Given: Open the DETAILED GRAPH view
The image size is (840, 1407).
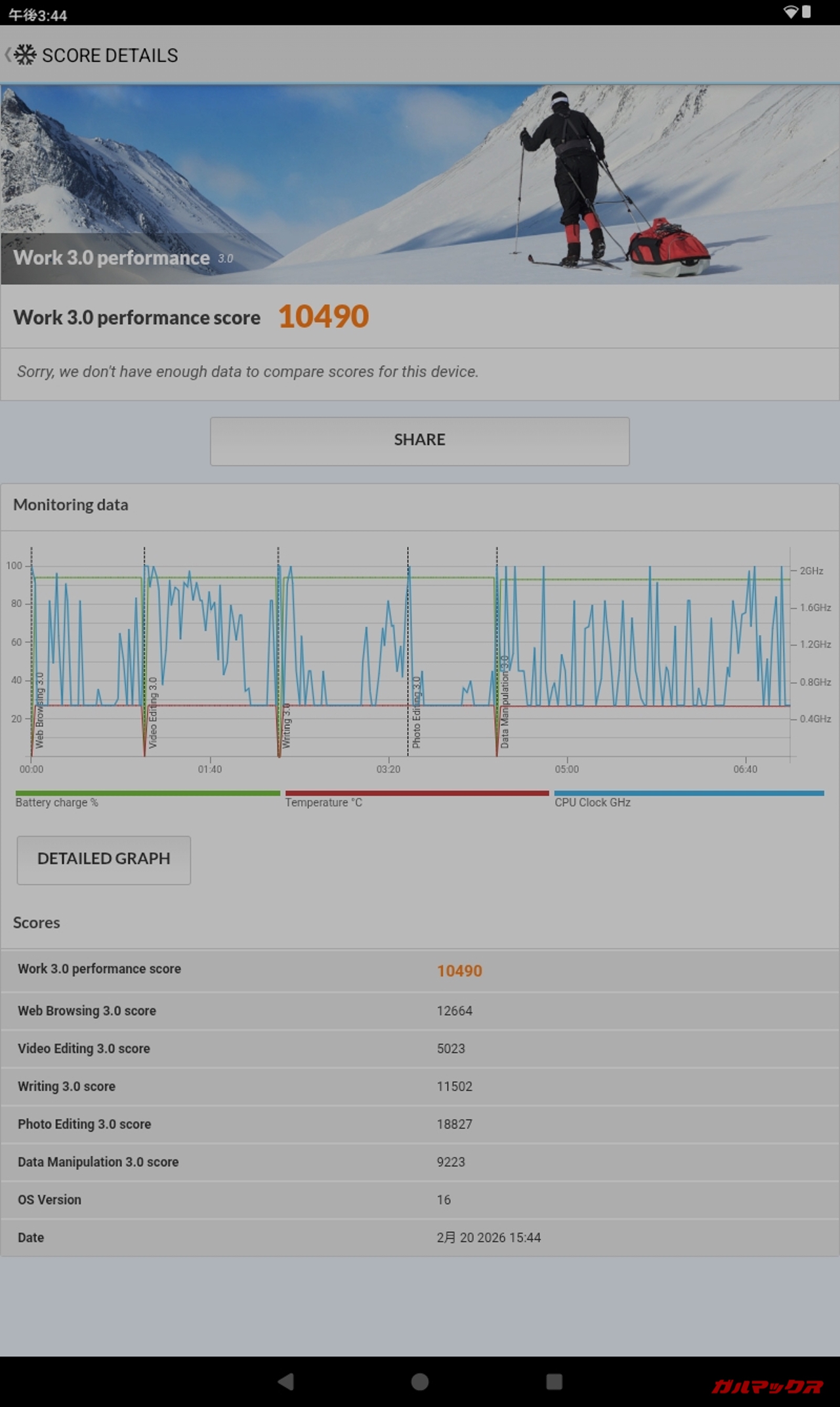Looking at the screenshot, I should [x=104, y=860].
